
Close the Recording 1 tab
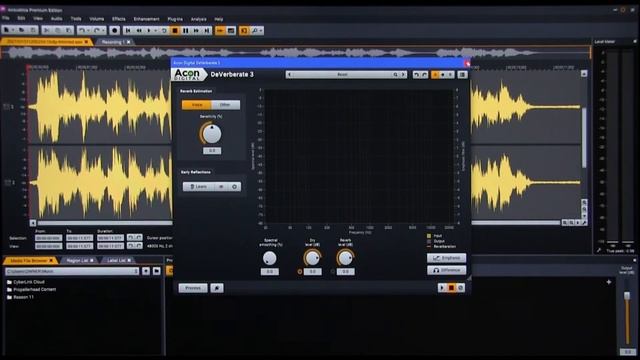129,42
